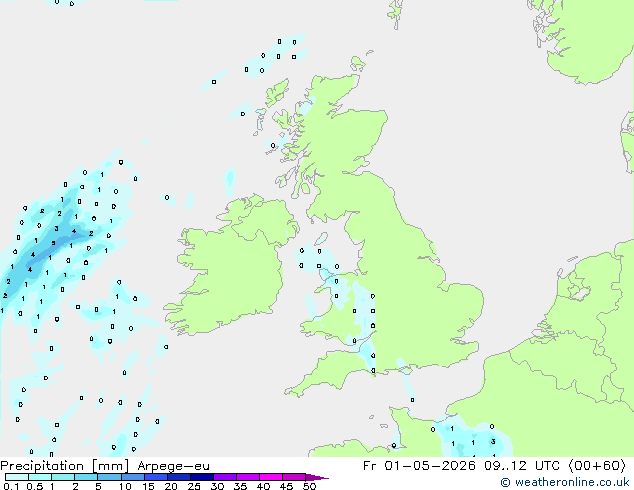Screen dimensions: 634x490
Task: Choose the 20–25 mm legend color swatch
Action: [x=179, y=477]
